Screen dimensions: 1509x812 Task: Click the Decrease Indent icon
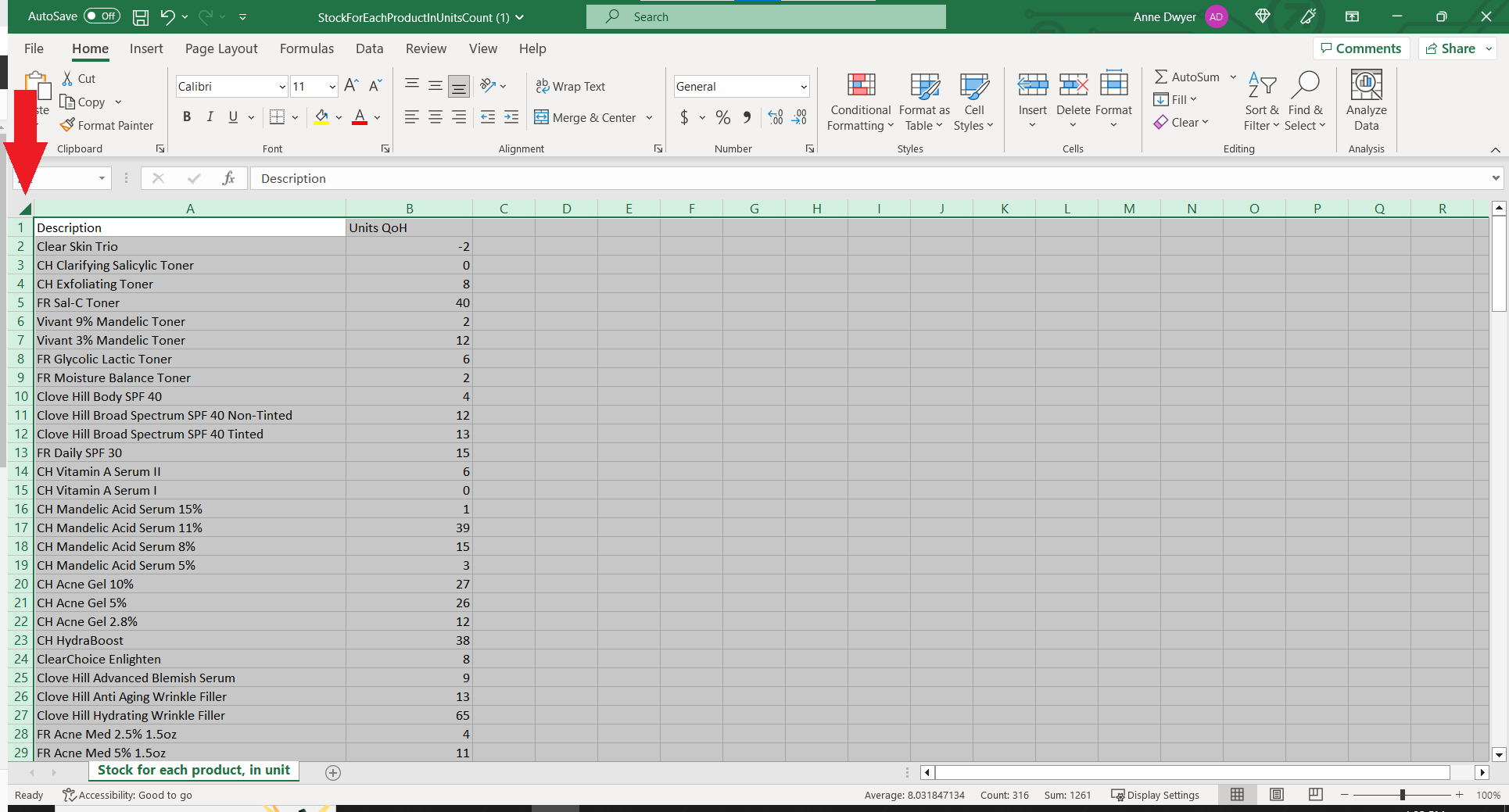tap(488, 117)
